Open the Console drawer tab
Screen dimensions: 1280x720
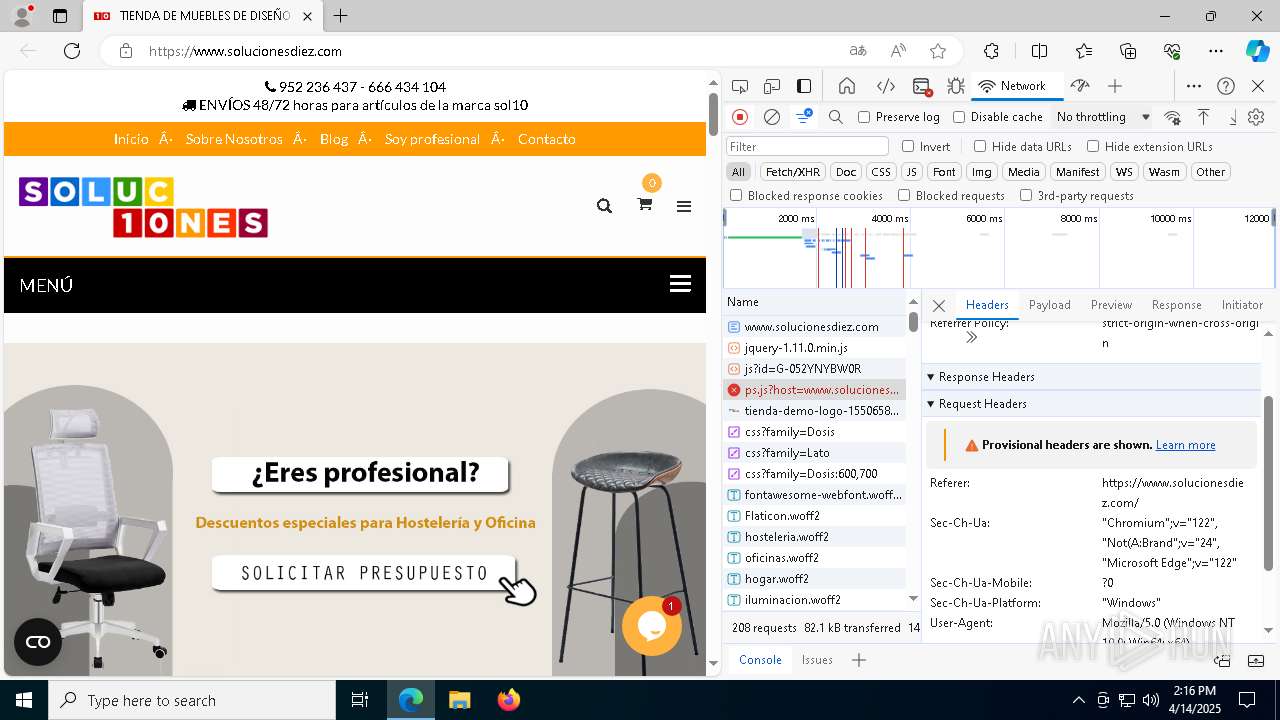click(x=760, y=660)
